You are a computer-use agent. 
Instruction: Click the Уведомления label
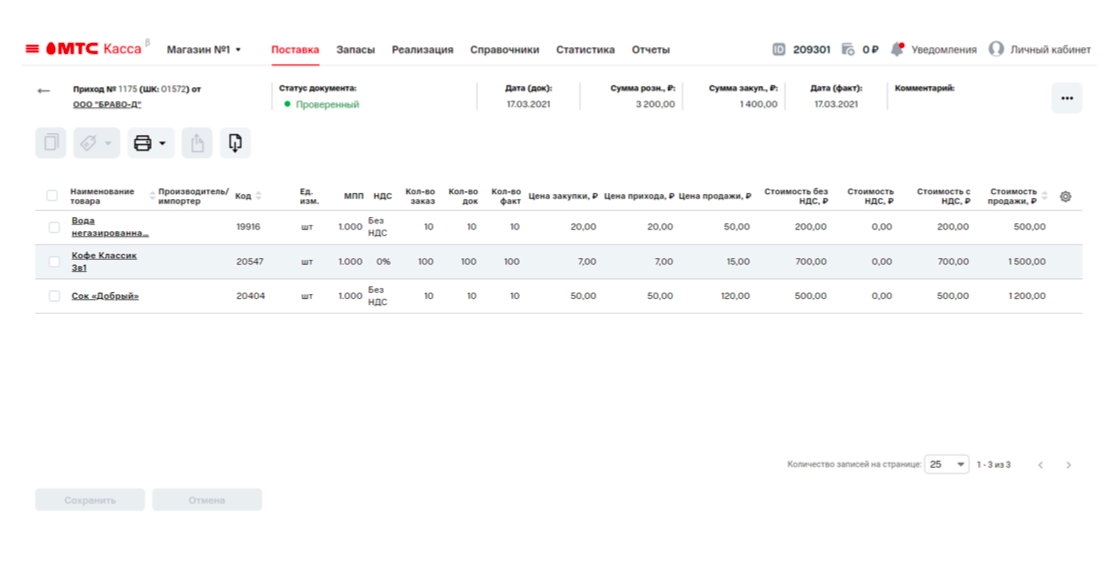[x=944, y=49]
